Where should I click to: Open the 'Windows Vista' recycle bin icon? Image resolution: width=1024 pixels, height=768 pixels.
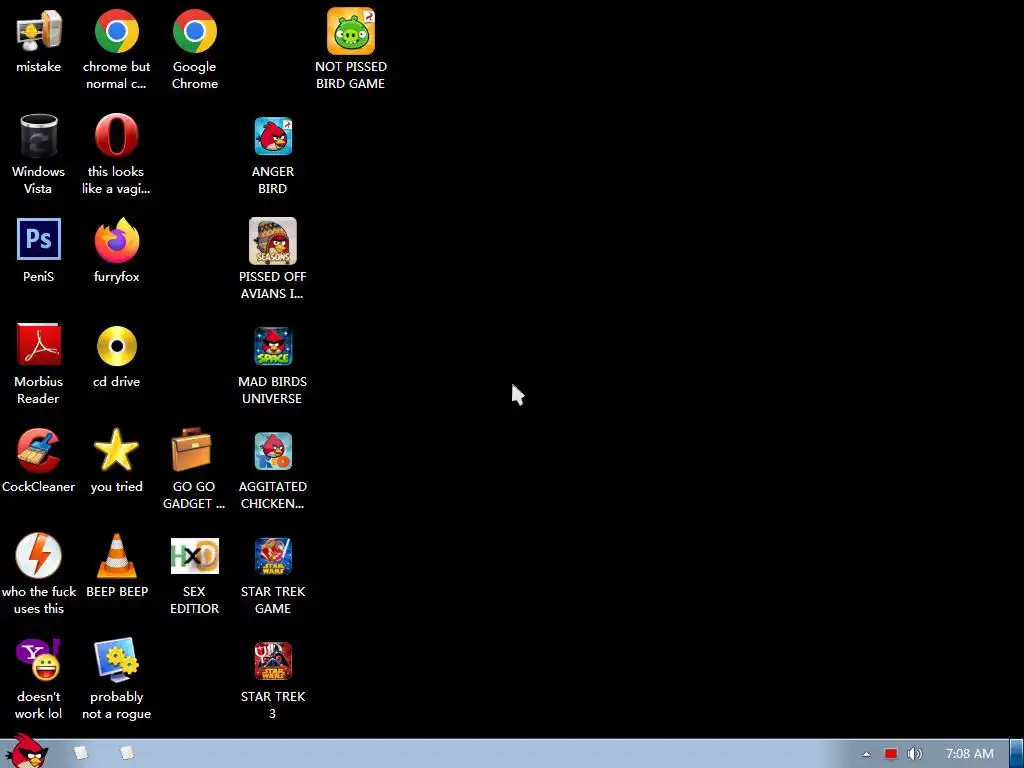point(39,136)
